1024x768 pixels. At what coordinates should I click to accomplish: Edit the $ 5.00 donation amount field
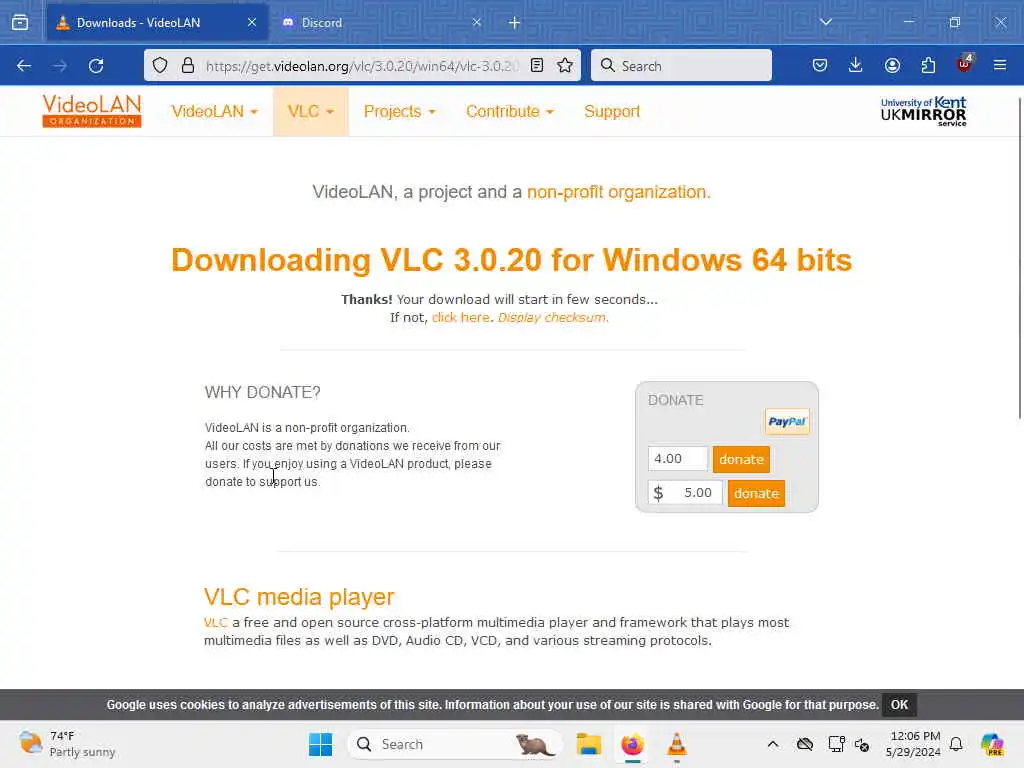pyautogui.click(x=685, y=492)
